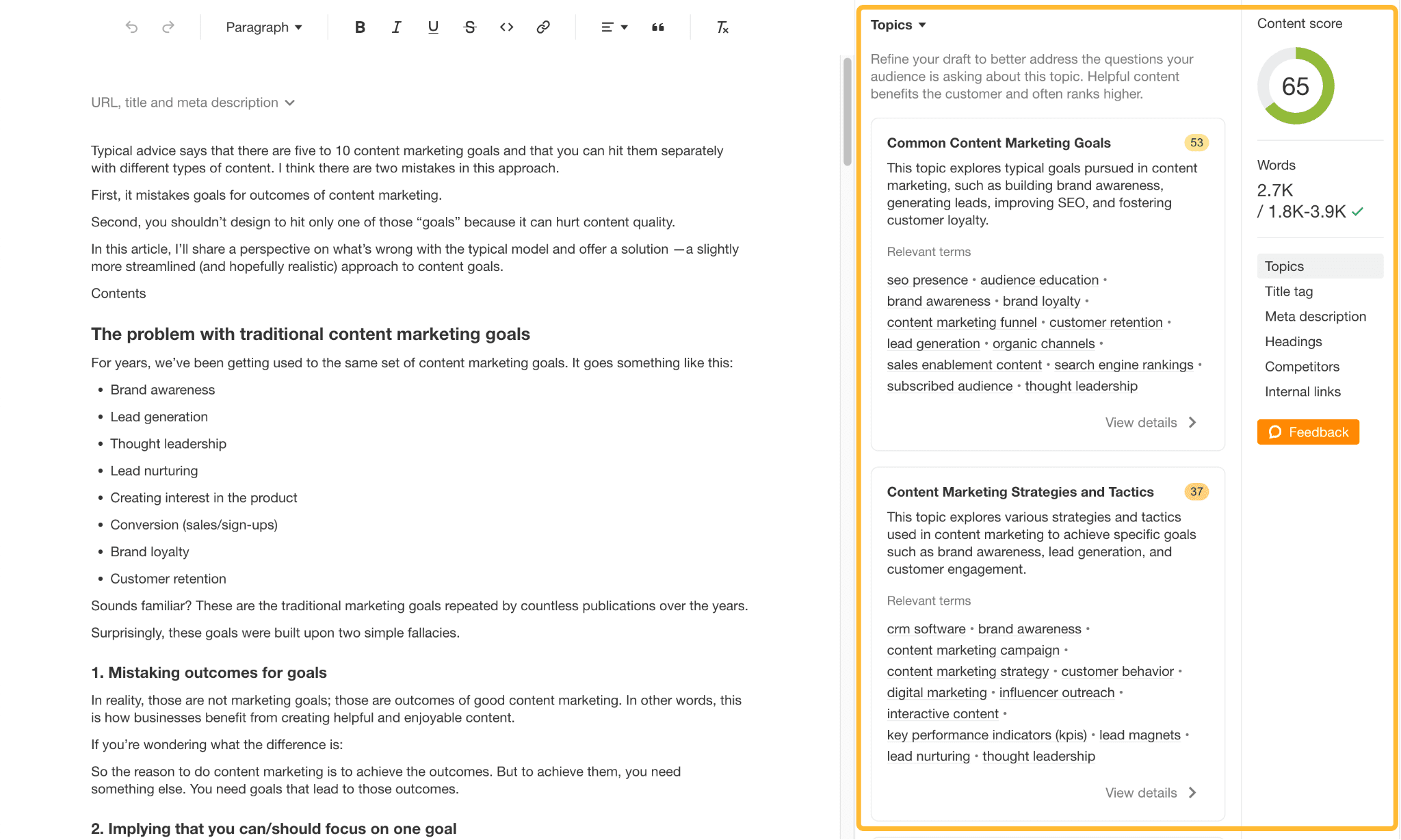The width and height of the screenshot is (1401, 840).
Task: Open the Paragraph style dropdown
Action: tap(263, 27)
